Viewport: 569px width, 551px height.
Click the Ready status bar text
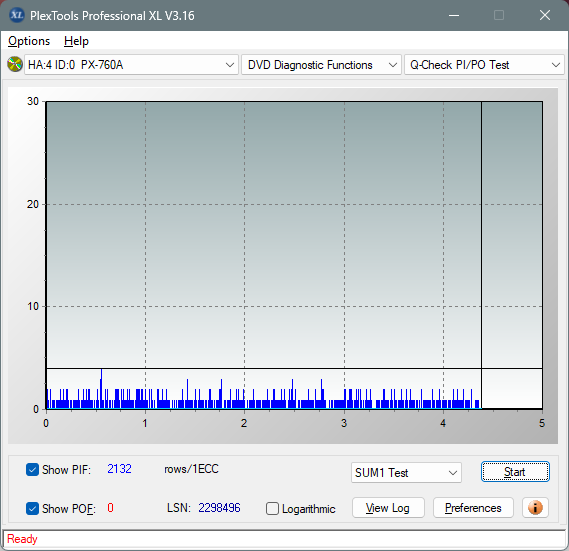(x=22, y=539)
